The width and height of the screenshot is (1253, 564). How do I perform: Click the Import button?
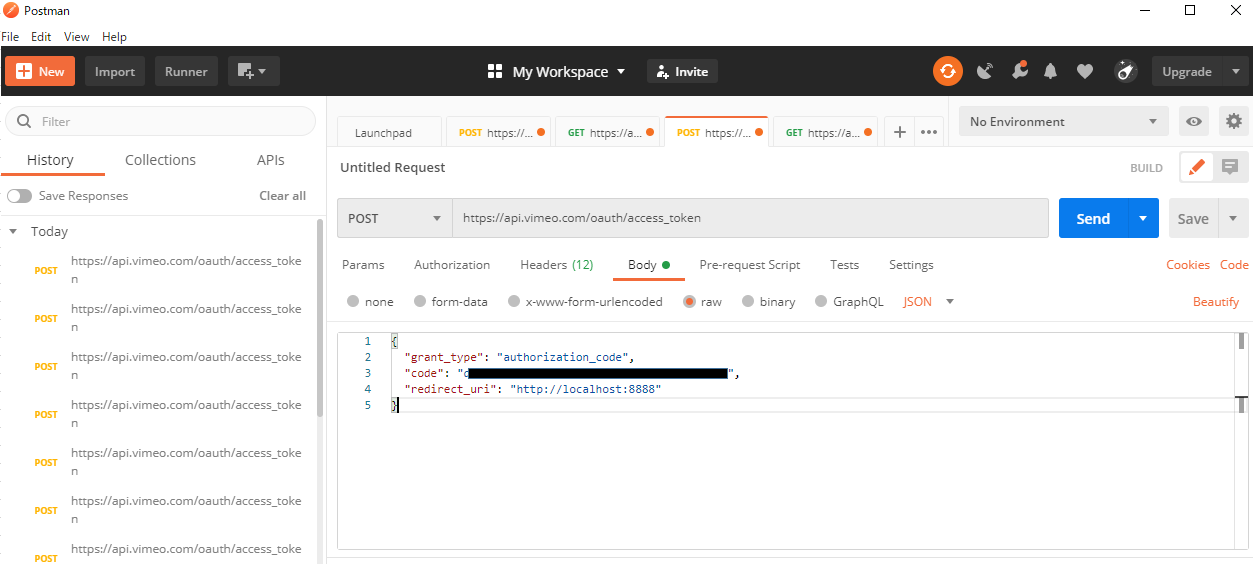click(x=115, y=71)
